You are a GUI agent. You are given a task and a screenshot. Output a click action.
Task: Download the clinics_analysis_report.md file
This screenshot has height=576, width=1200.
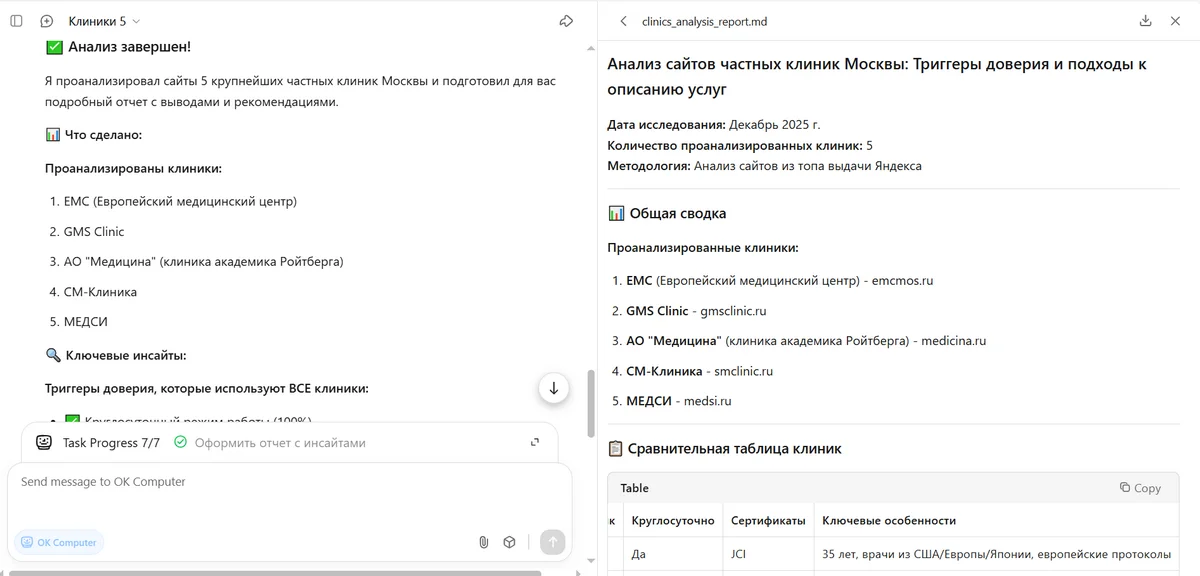point(1146,21)
